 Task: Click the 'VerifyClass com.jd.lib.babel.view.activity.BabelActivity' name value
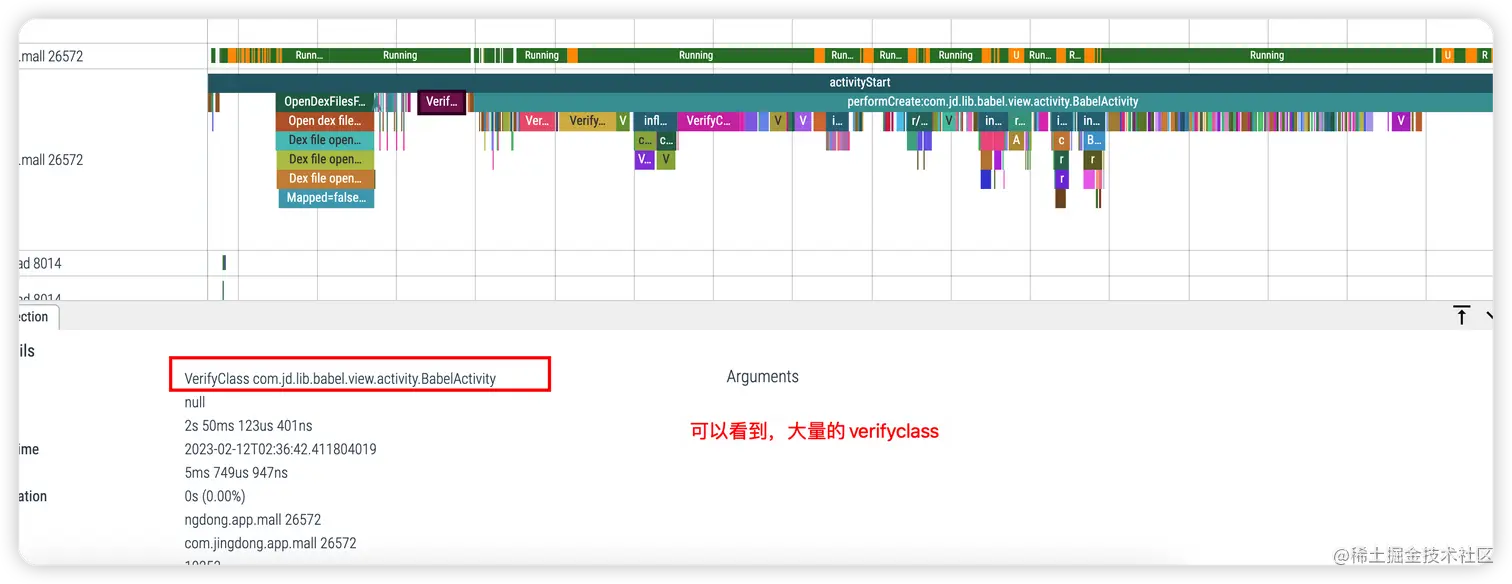tap(340, 379)
